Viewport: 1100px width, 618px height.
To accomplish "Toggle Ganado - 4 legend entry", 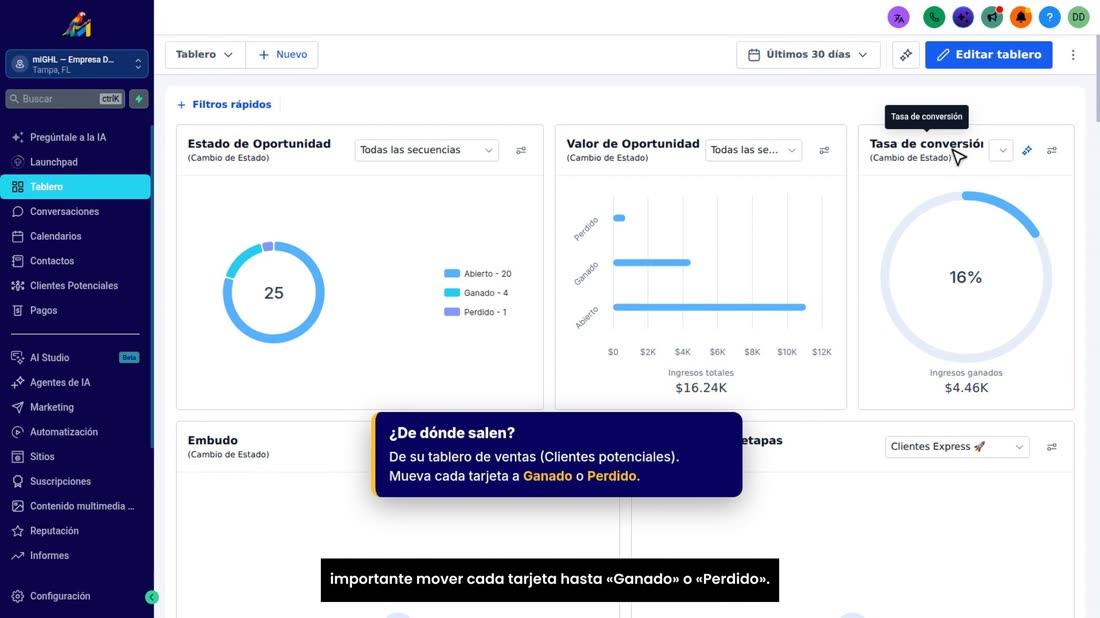I will tap(476, 293).
